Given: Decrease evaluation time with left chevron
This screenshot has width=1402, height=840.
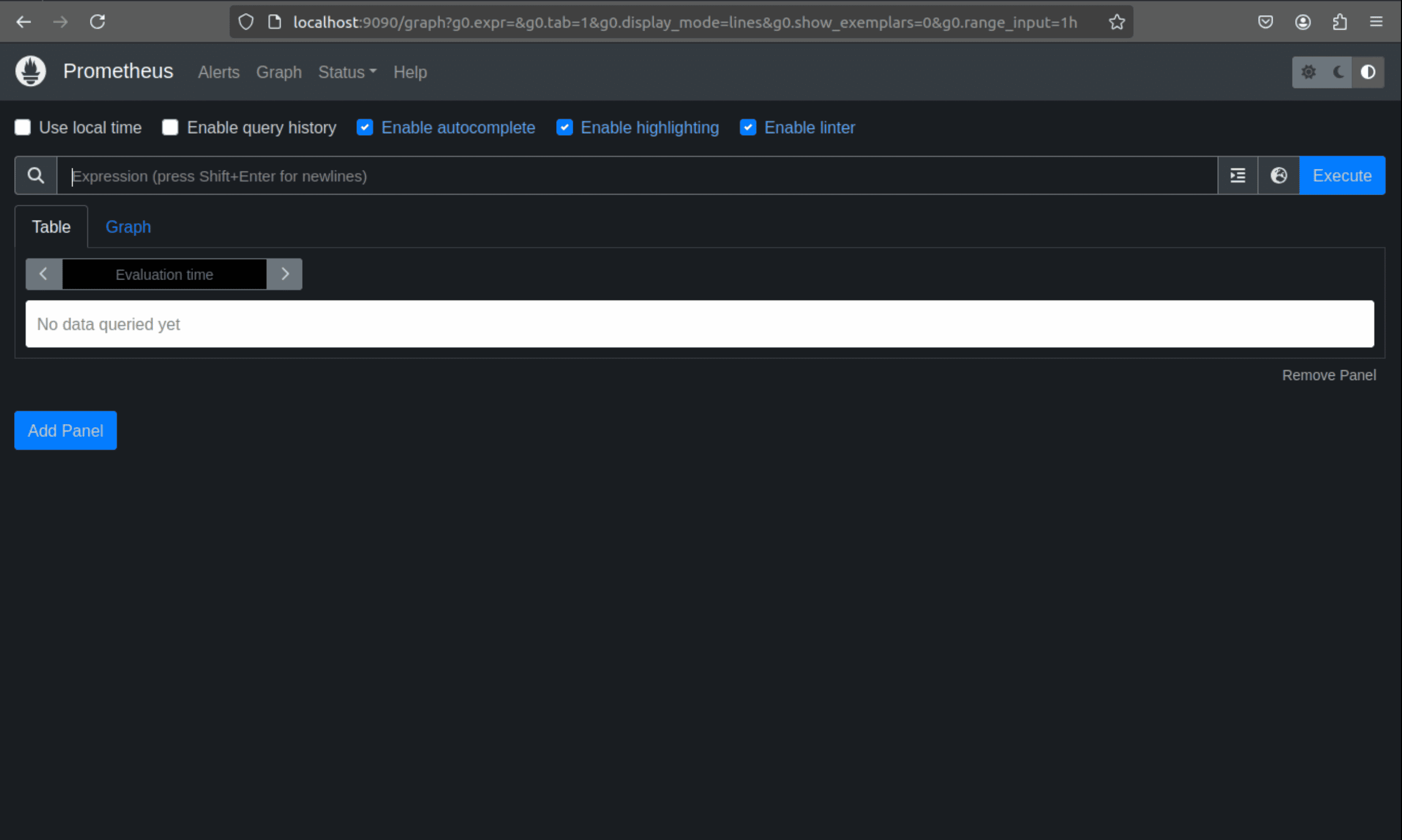Looking at the screenshot, I should [44, 274].
